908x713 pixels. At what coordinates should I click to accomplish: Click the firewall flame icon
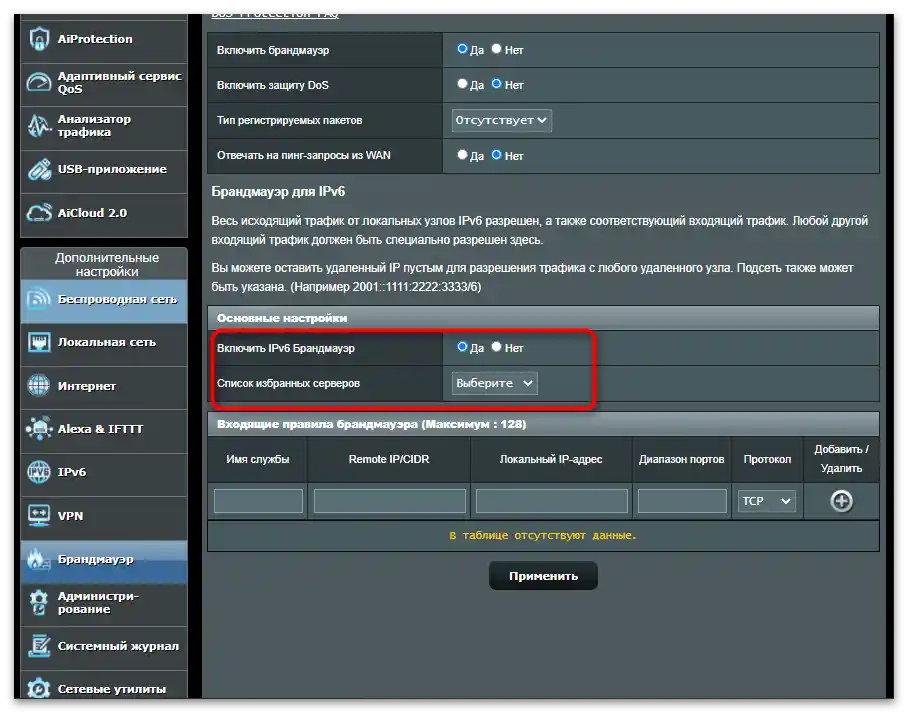39,559
